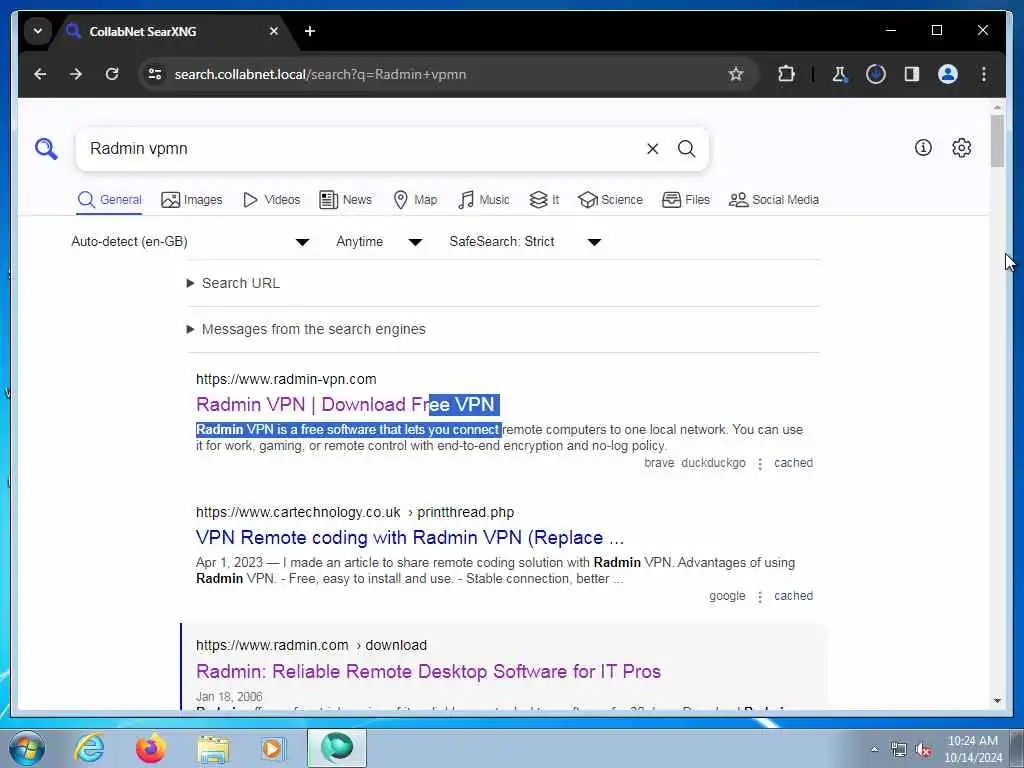Image resolution: width=1024 pixels, height=768 pixels.
Task: Open cached link of the Radmin VPN result
Action: (x=793, y=463)
